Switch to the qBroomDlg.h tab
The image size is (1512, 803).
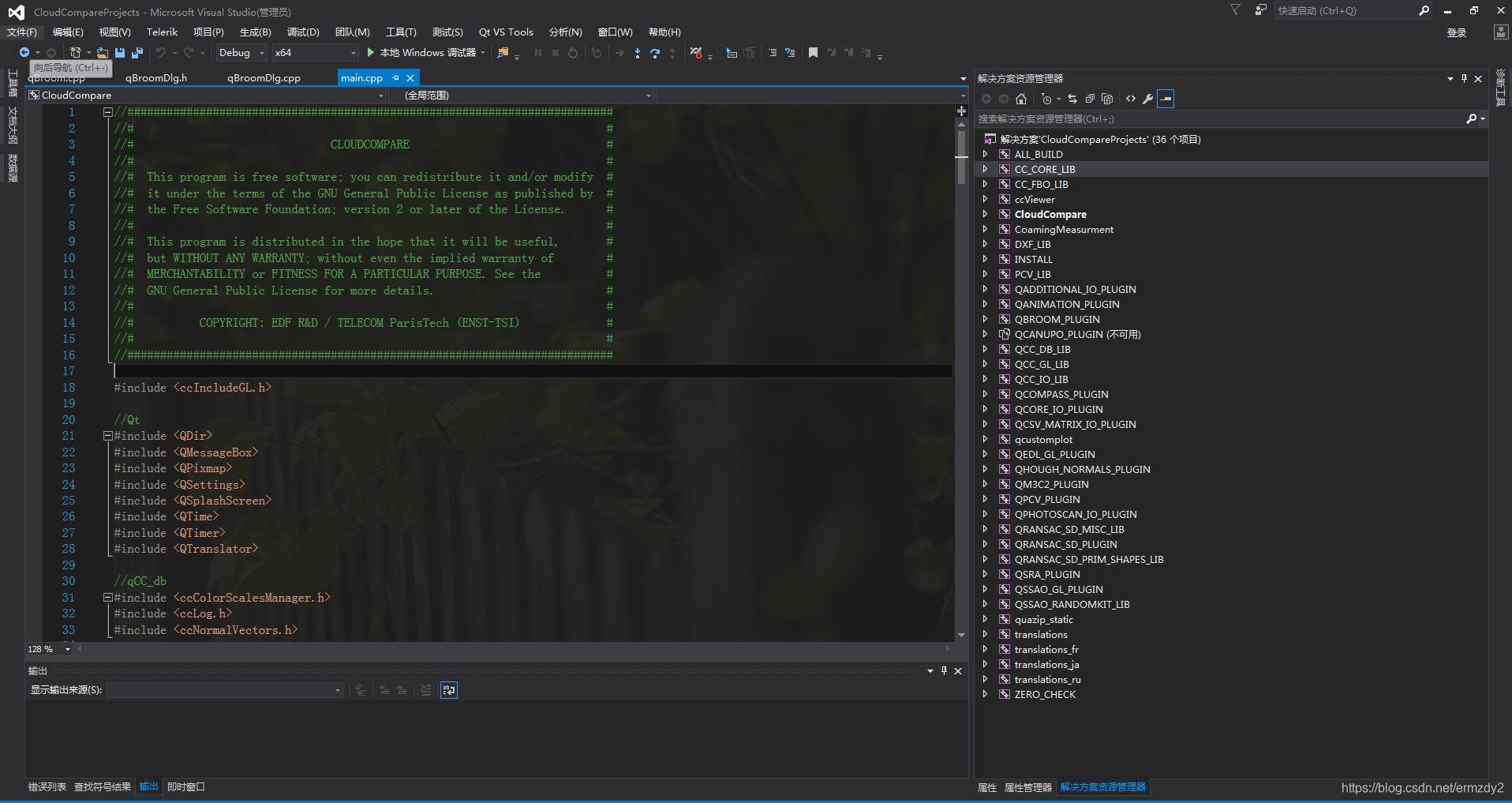pos(156,78)
